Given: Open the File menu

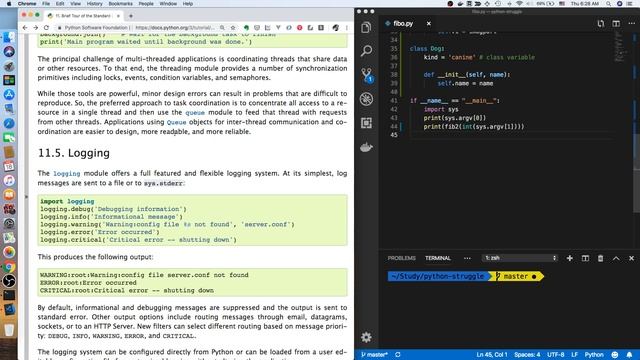Looking at the screenshot, I should 46,4.
